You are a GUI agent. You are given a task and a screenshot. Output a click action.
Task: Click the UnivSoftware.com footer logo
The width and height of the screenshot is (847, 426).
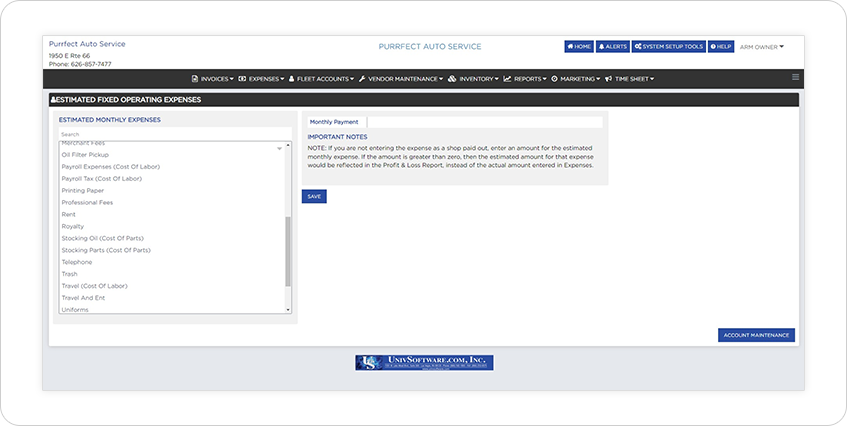[x=424, y=362]
